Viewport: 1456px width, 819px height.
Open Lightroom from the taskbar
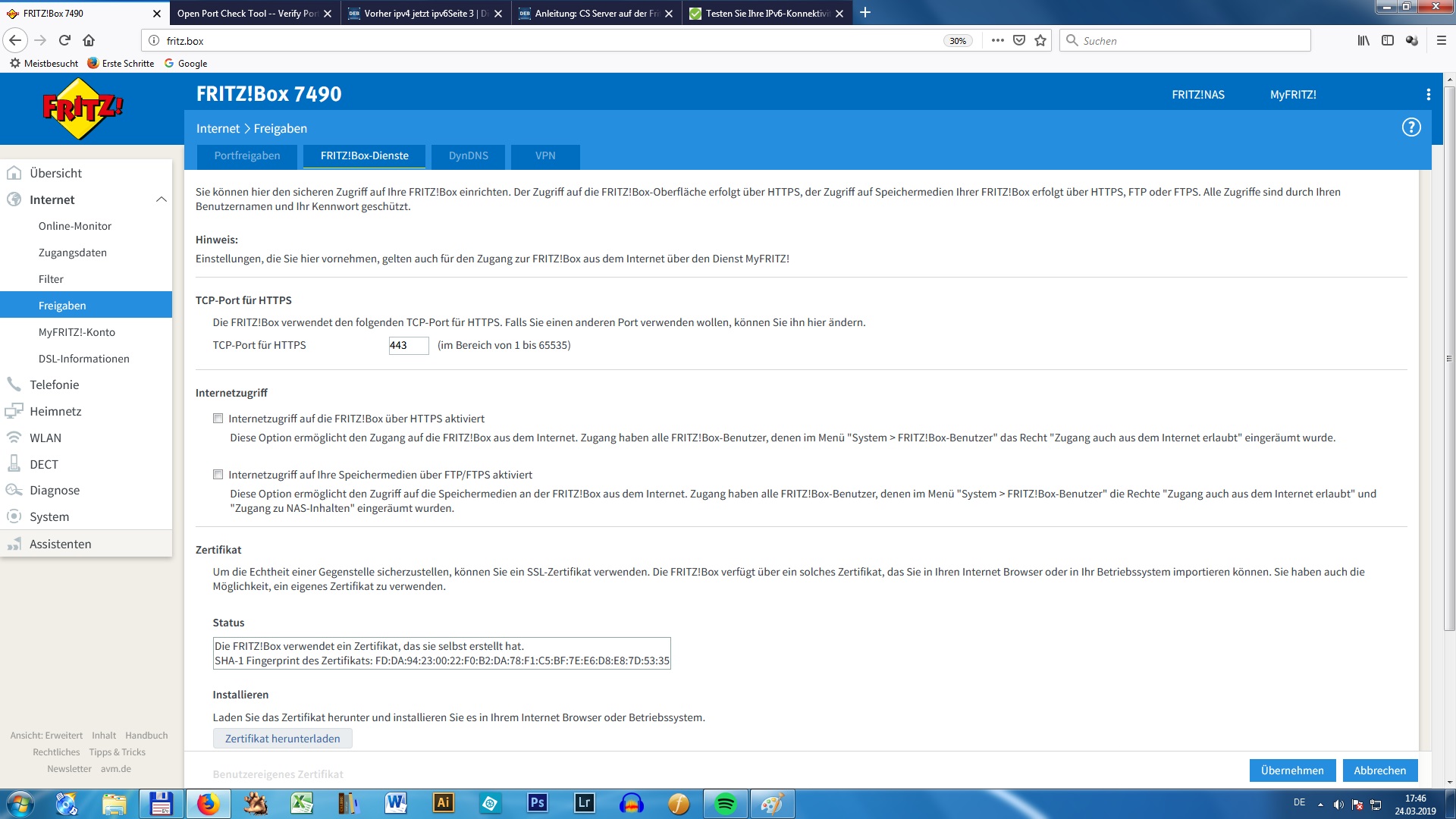(x=584, y=804)
